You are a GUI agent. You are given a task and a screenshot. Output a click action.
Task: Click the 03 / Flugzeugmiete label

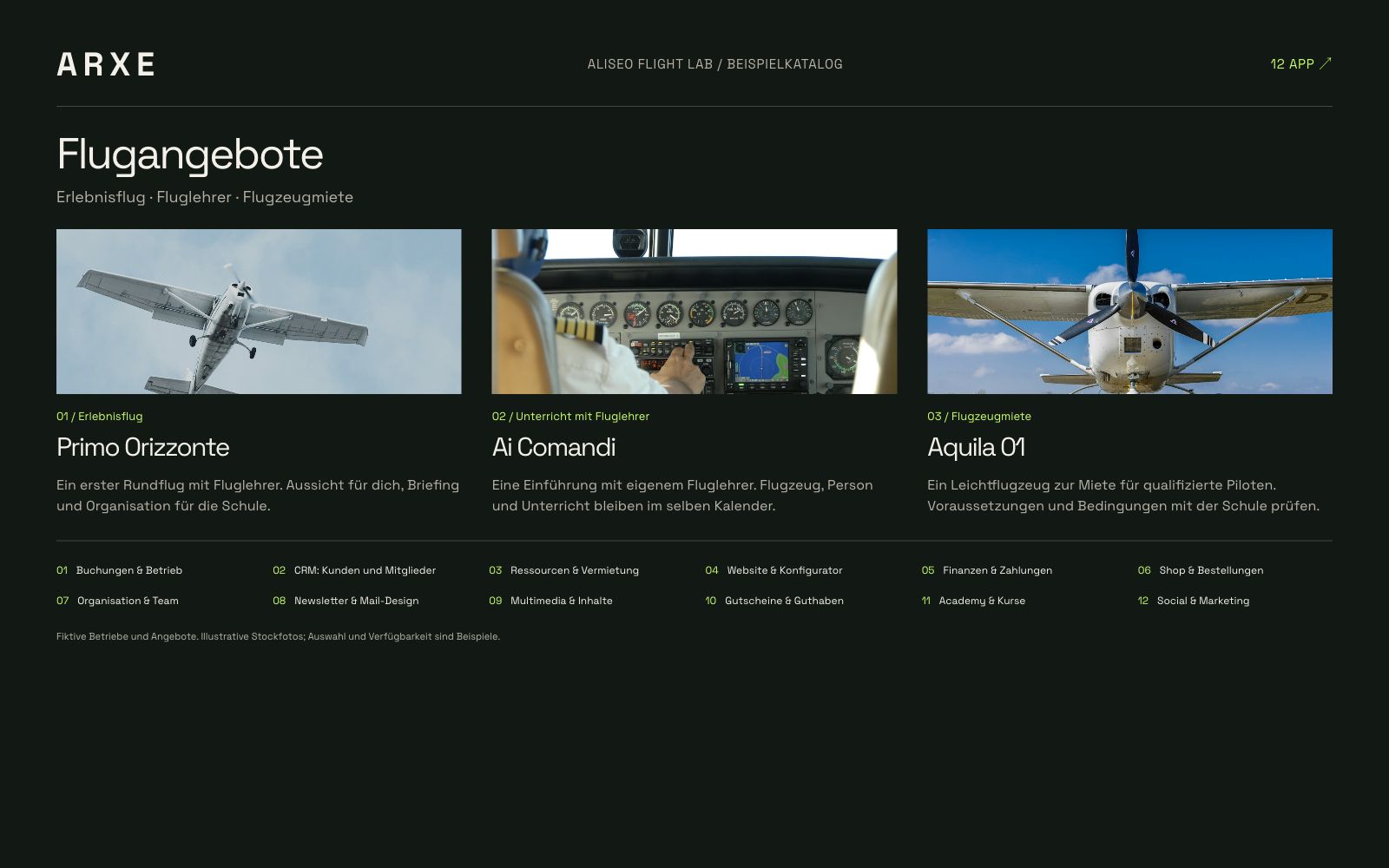[x=979, y=417]
